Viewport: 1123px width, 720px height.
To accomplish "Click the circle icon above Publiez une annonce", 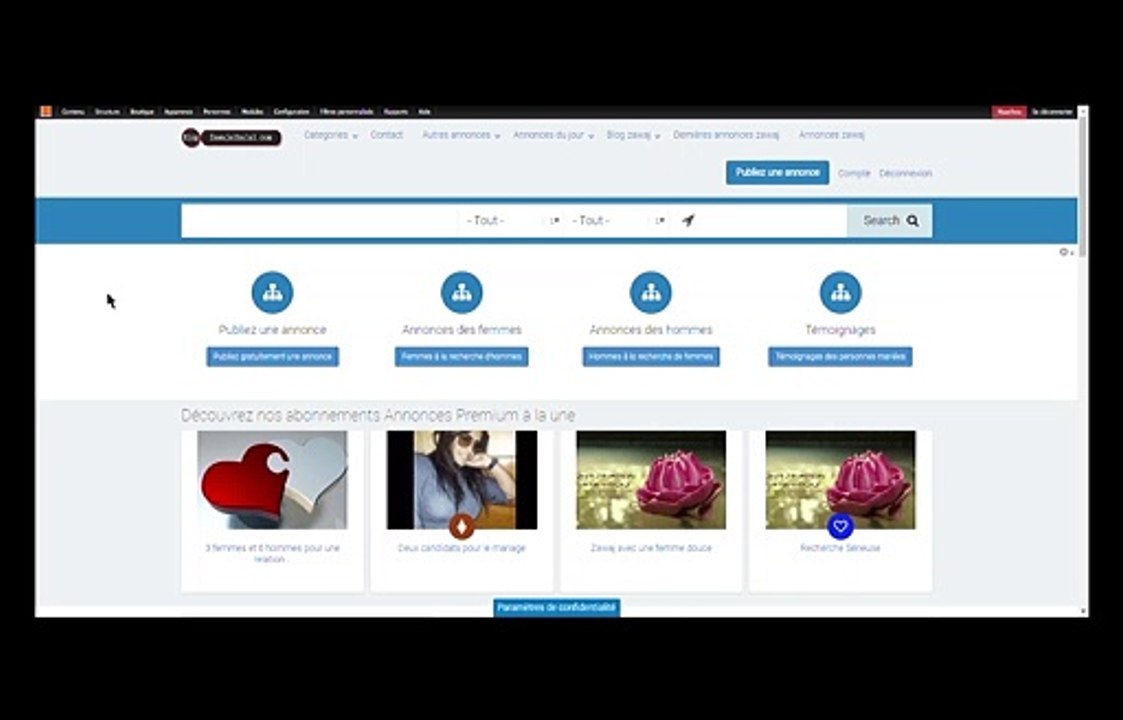I will 272,292.
